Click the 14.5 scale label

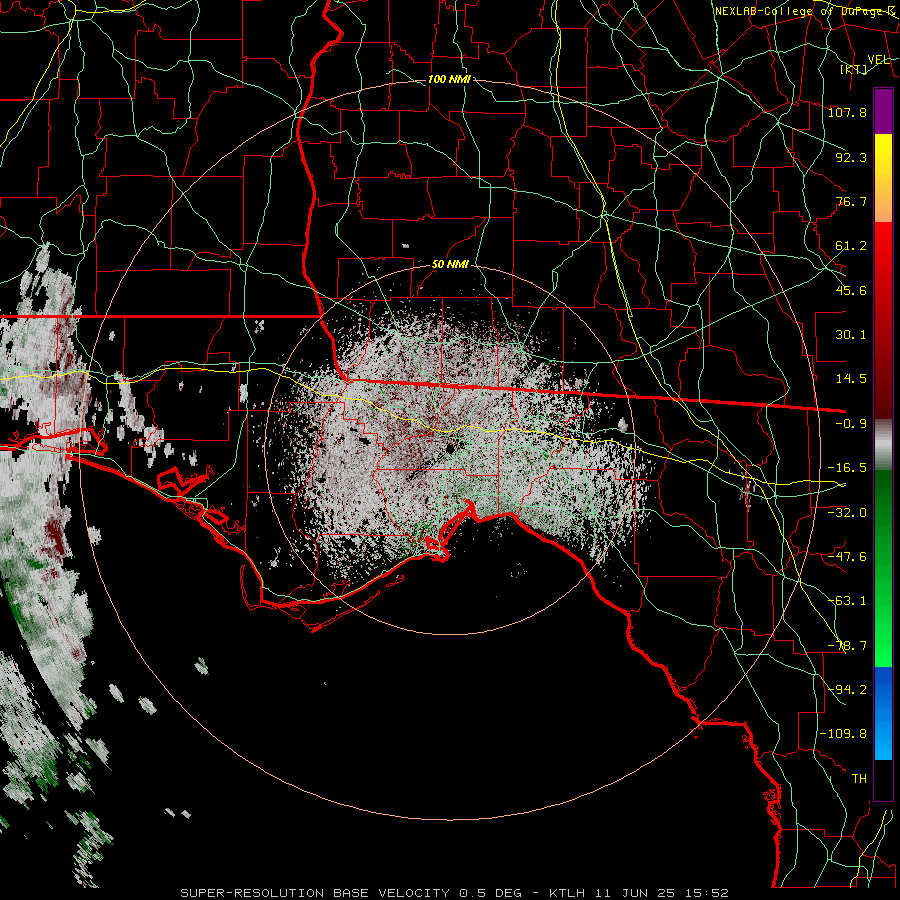pyautogui.click(x=851, y=378)
